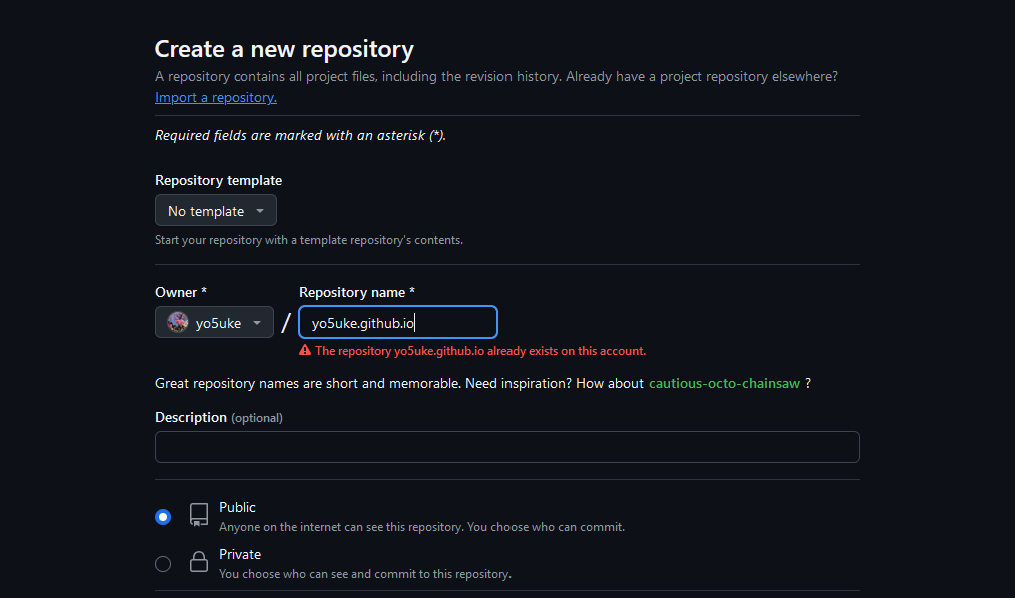Click the red warning triangle icon

305,351
